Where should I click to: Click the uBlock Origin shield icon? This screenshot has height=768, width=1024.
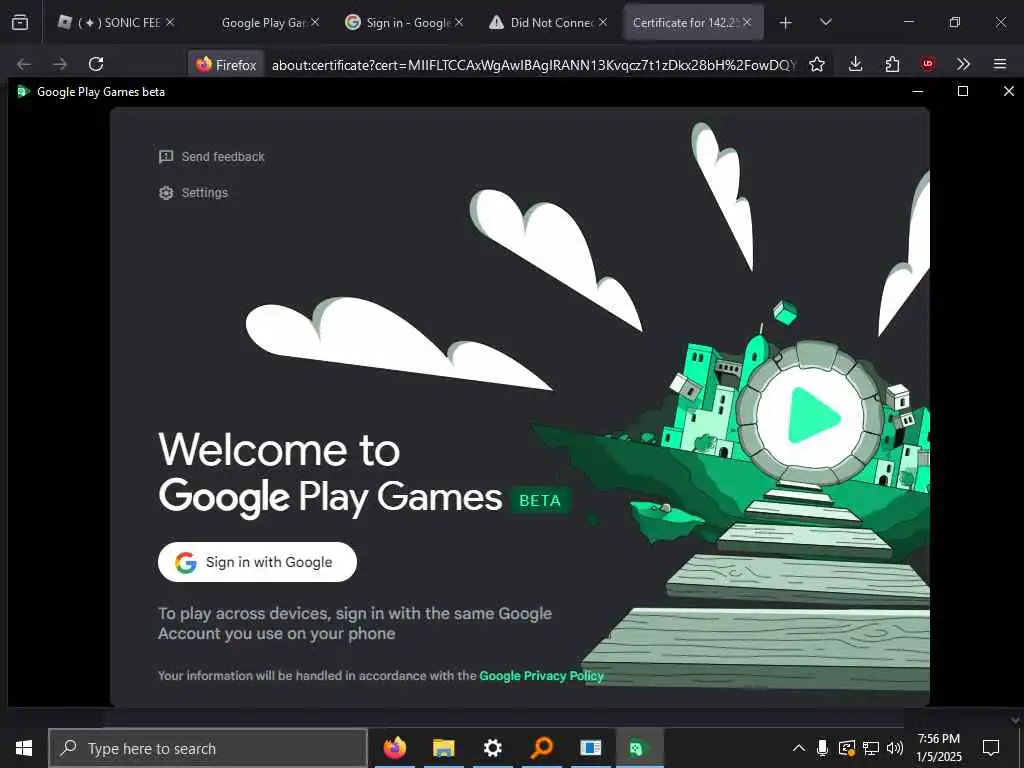coord(927,64)
